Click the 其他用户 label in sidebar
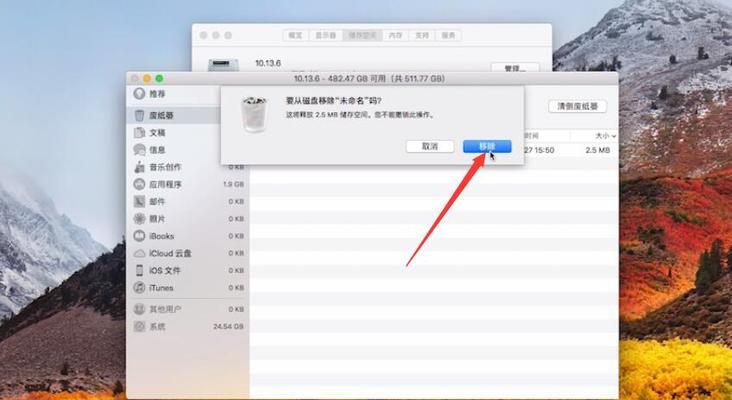This screenshot has height=400, width=732. 165,309
